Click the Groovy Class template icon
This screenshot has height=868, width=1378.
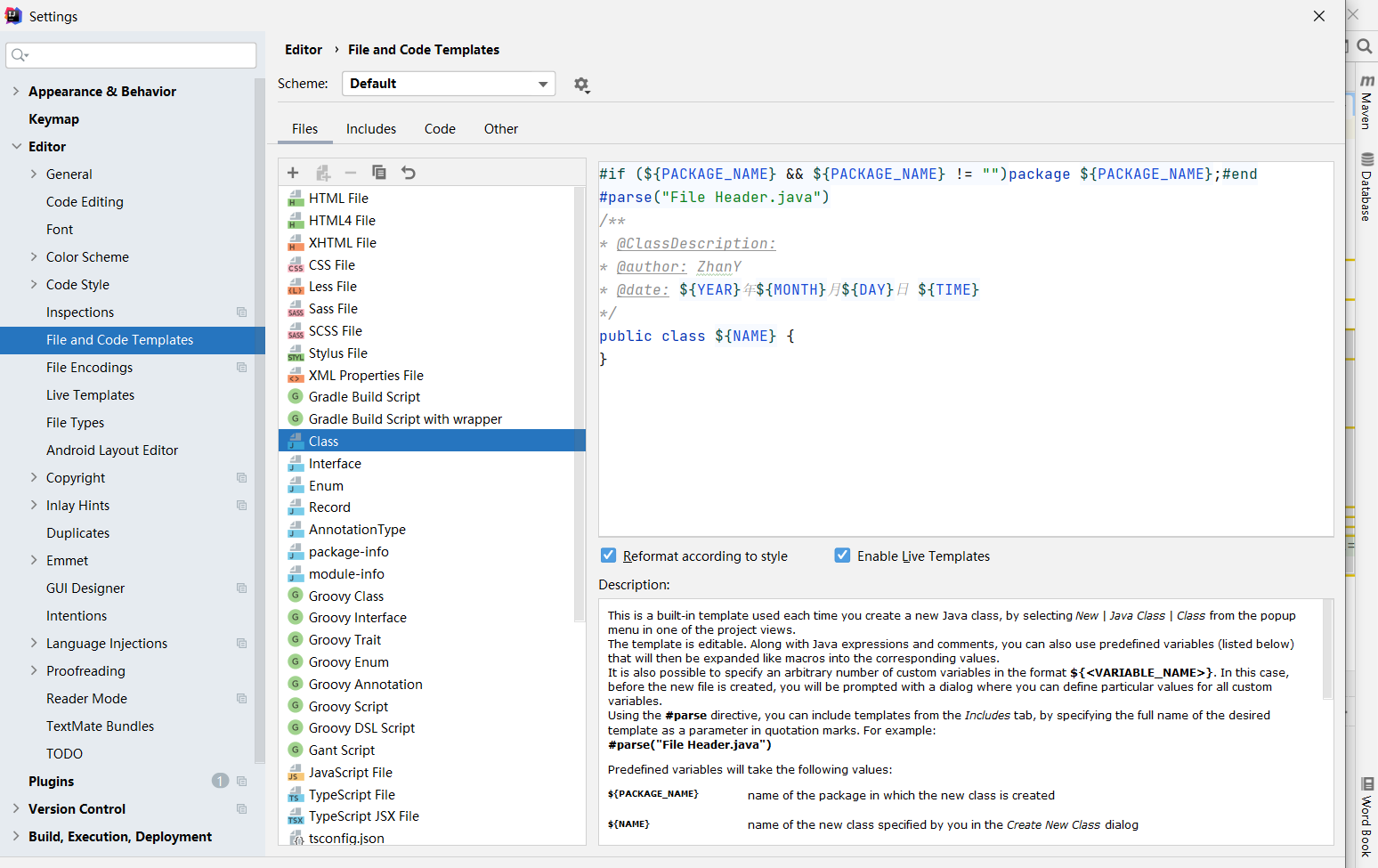coord(296,596)
